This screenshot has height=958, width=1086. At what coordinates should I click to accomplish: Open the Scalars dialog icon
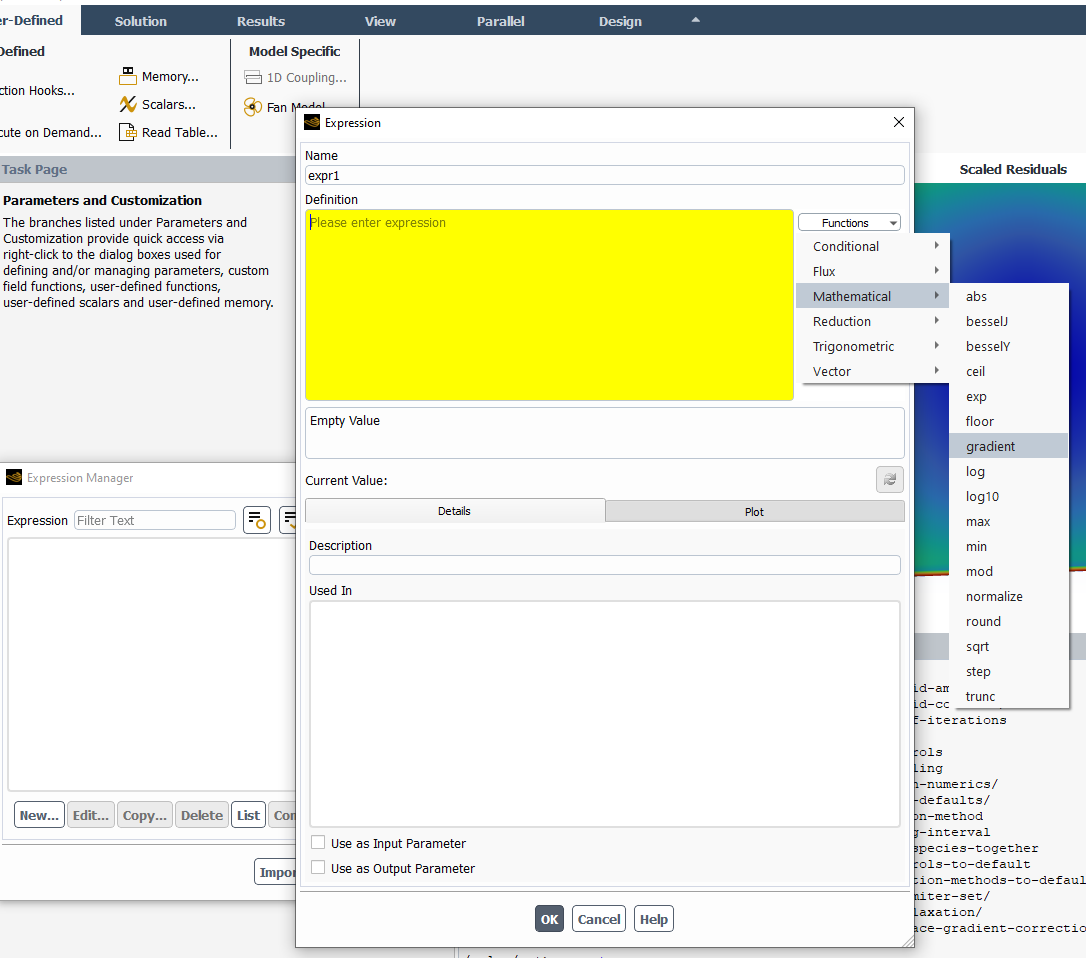(127, 104)
